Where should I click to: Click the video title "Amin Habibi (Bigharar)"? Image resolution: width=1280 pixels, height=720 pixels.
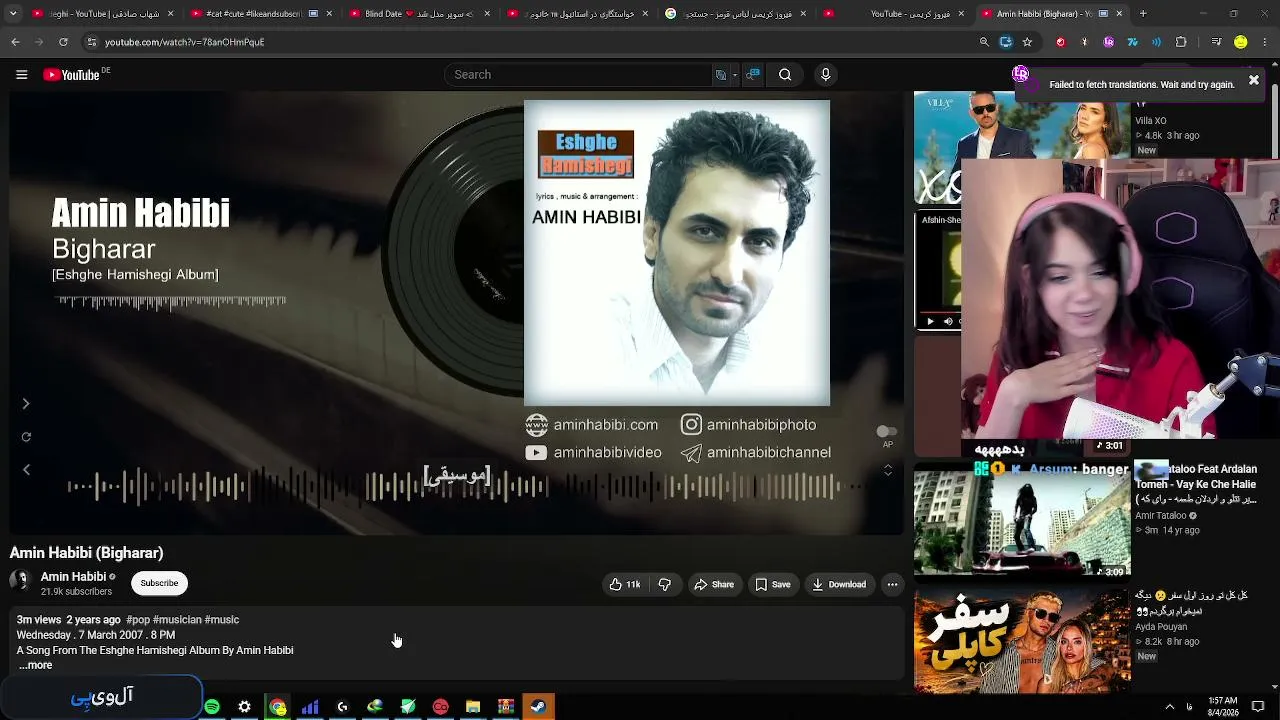tap(86, 553)
